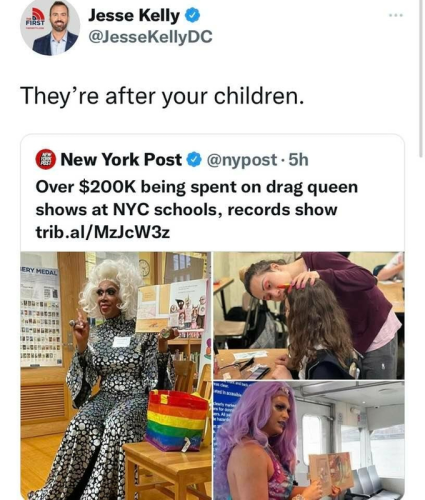
Task: Open the face painting photo
Action: click(x=309, y=315)
